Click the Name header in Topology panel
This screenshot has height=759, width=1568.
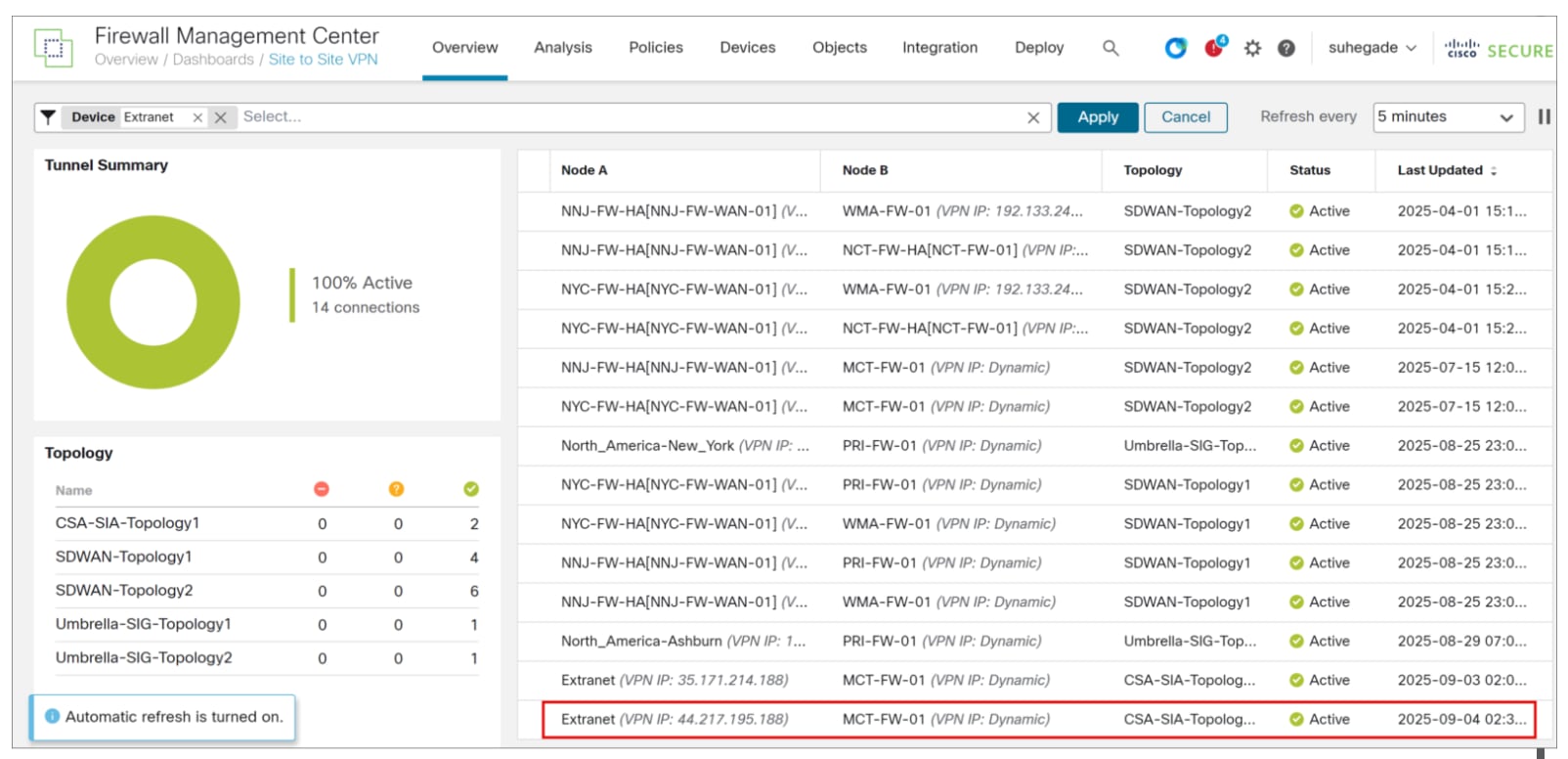(74, 490)
